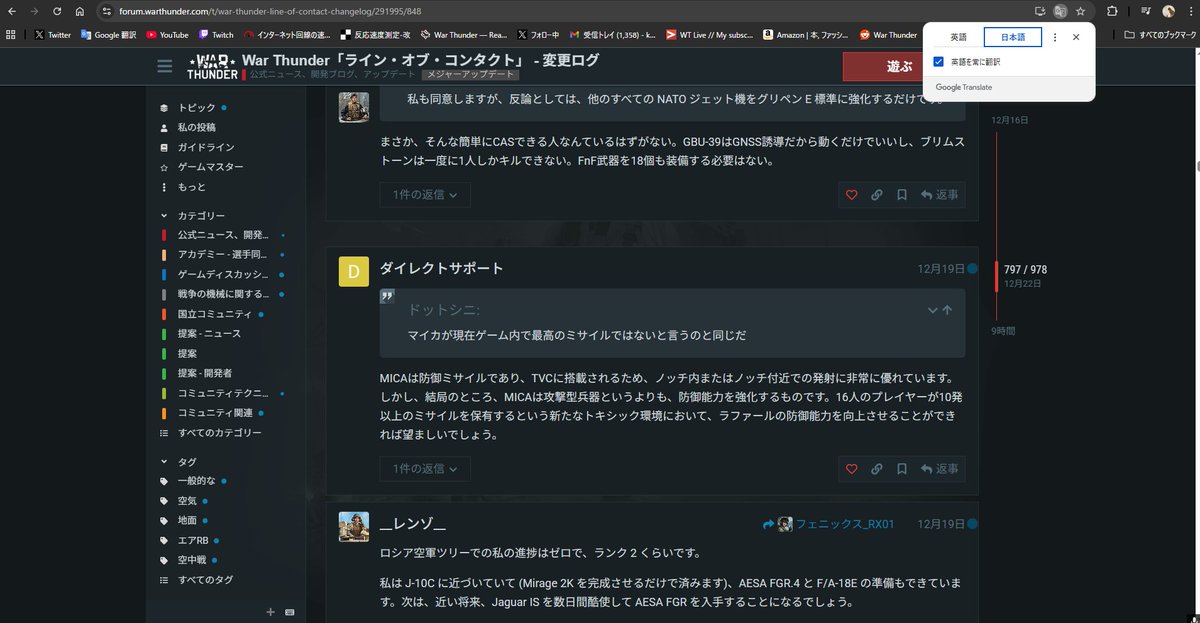This screenshot has width=1200, height=623.
Task: Uncheck 英語を常に翻訳 in the translate popup
Action: (x=937, y=61)
